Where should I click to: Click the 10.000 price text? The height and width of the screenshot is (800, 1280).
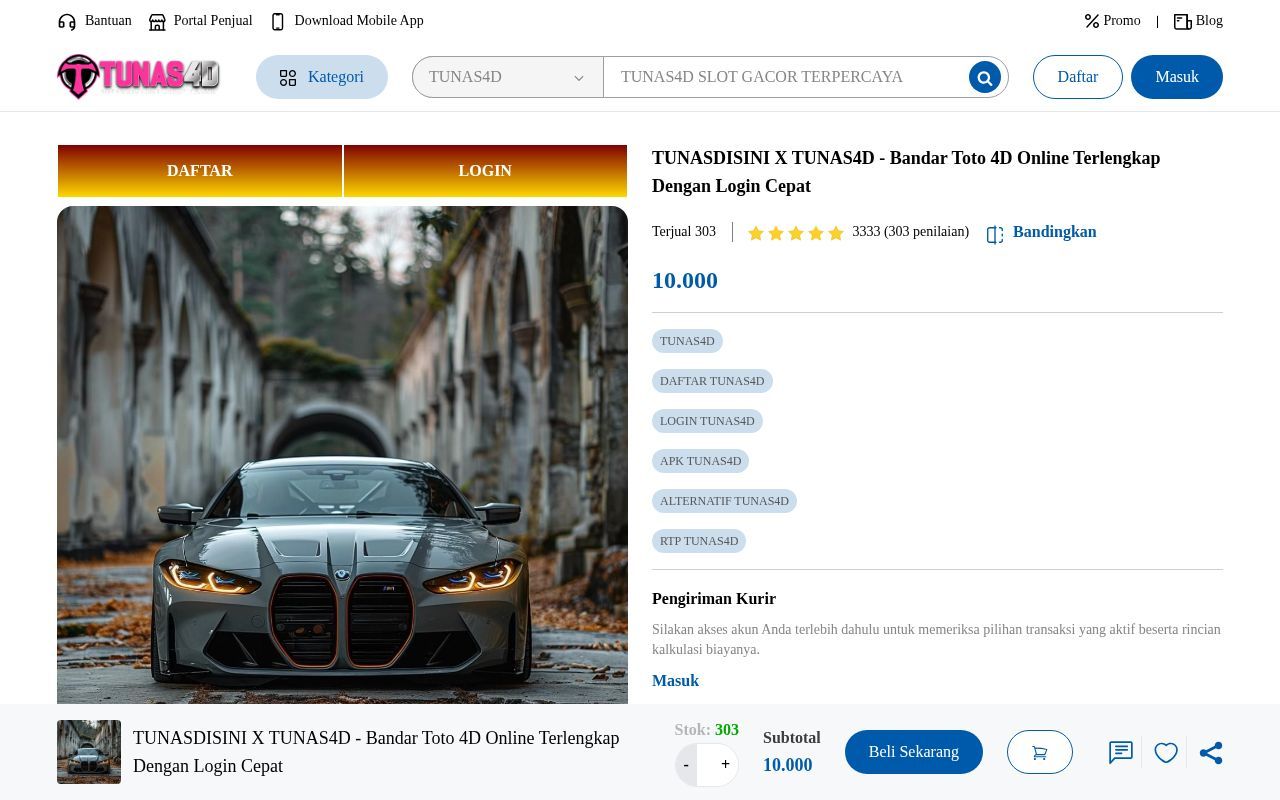[x=685, y=281]
